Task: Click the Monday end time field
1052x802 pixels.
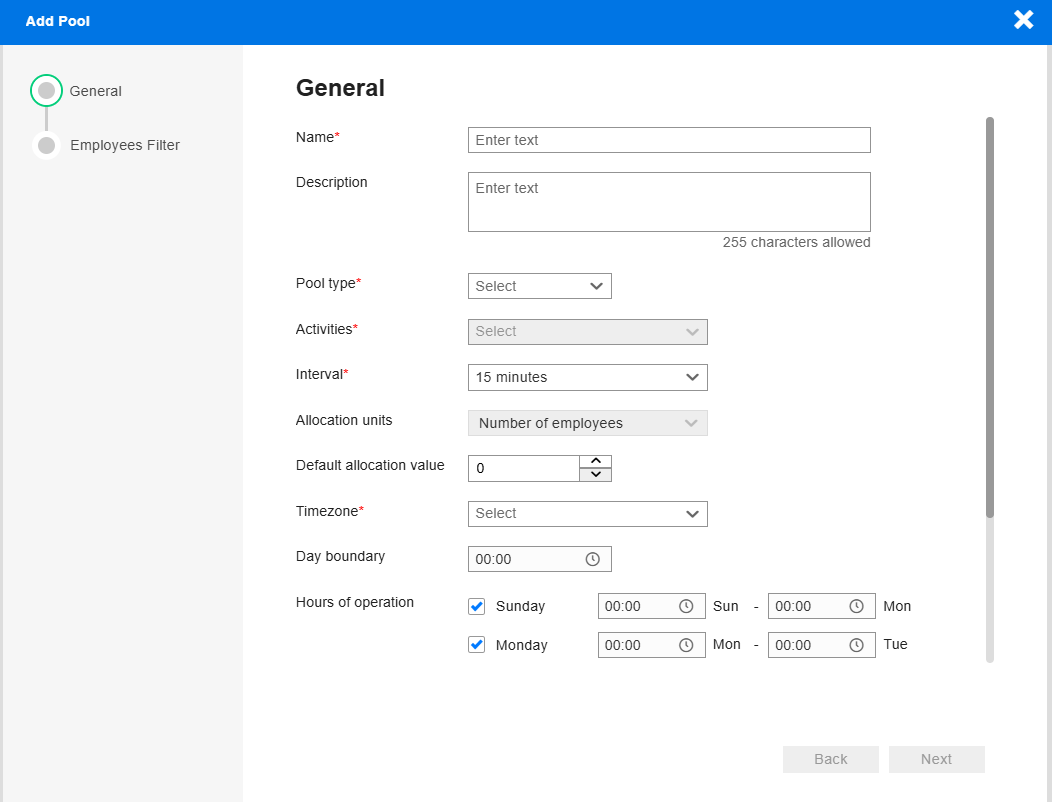Action: 822,645
